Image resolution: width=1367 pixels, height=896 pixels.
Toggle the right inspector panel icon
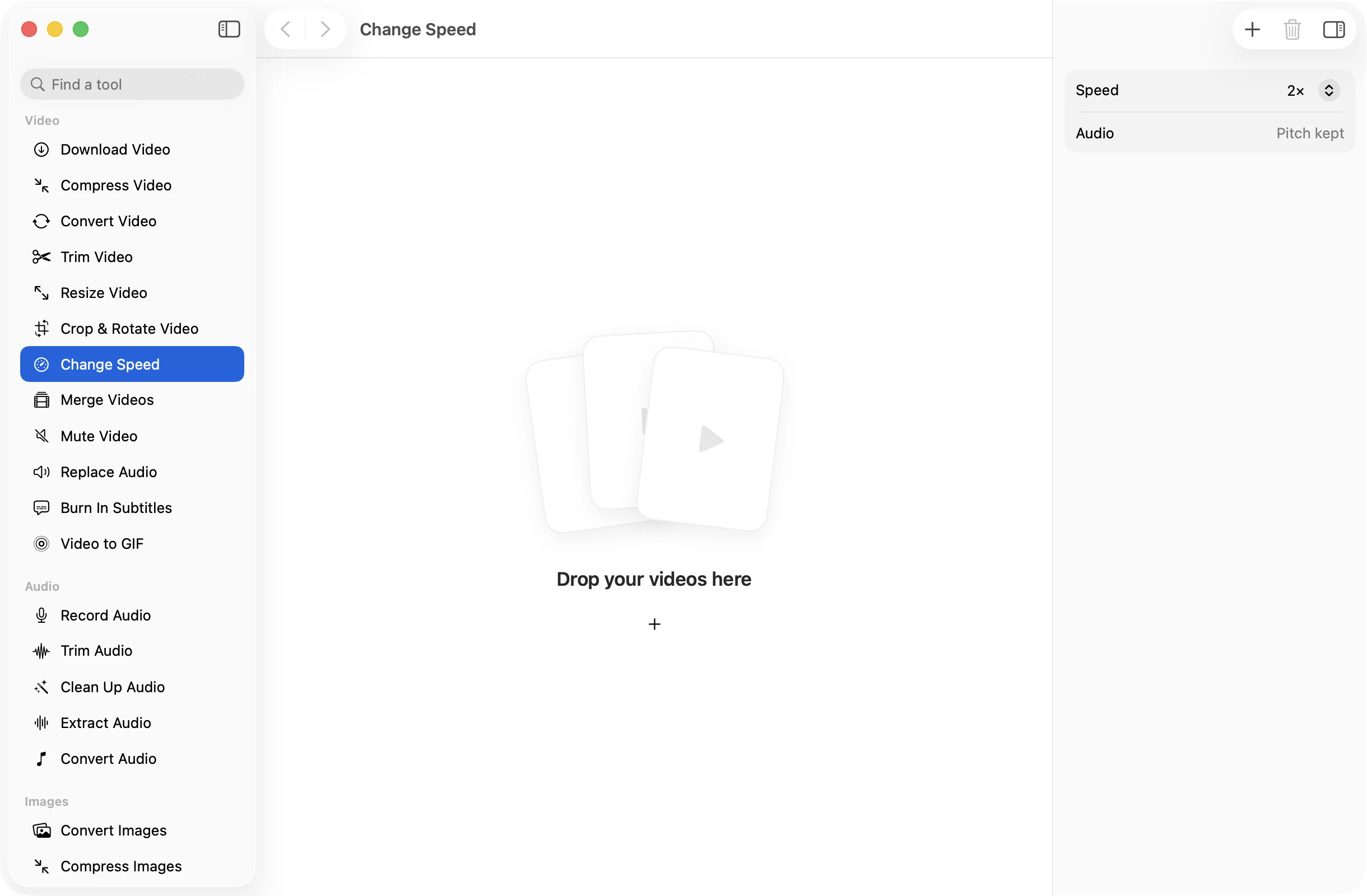point(1334,29)
